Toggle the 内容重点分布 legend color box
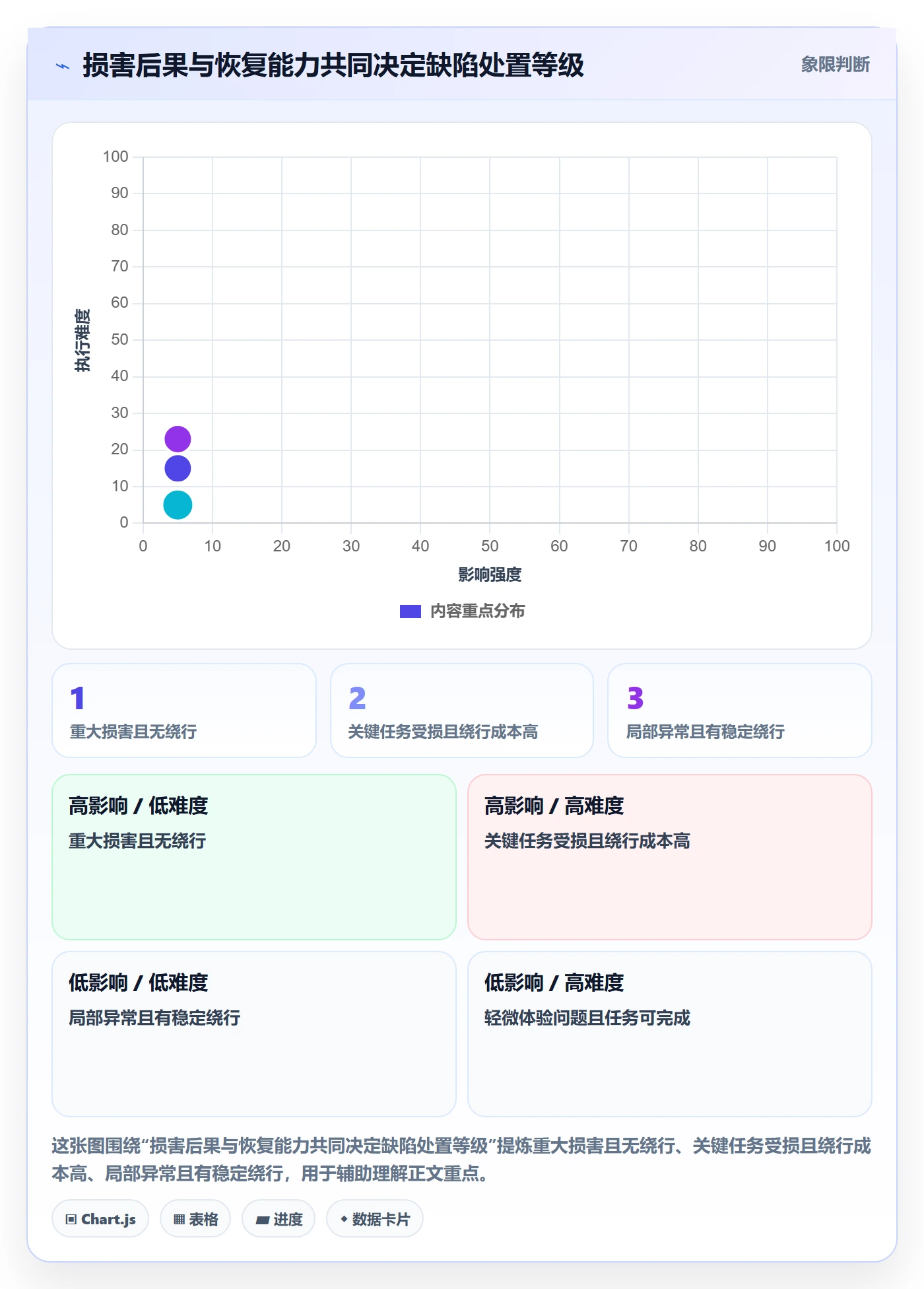This screenshot has height=1289, width=924. click(411, 611)
